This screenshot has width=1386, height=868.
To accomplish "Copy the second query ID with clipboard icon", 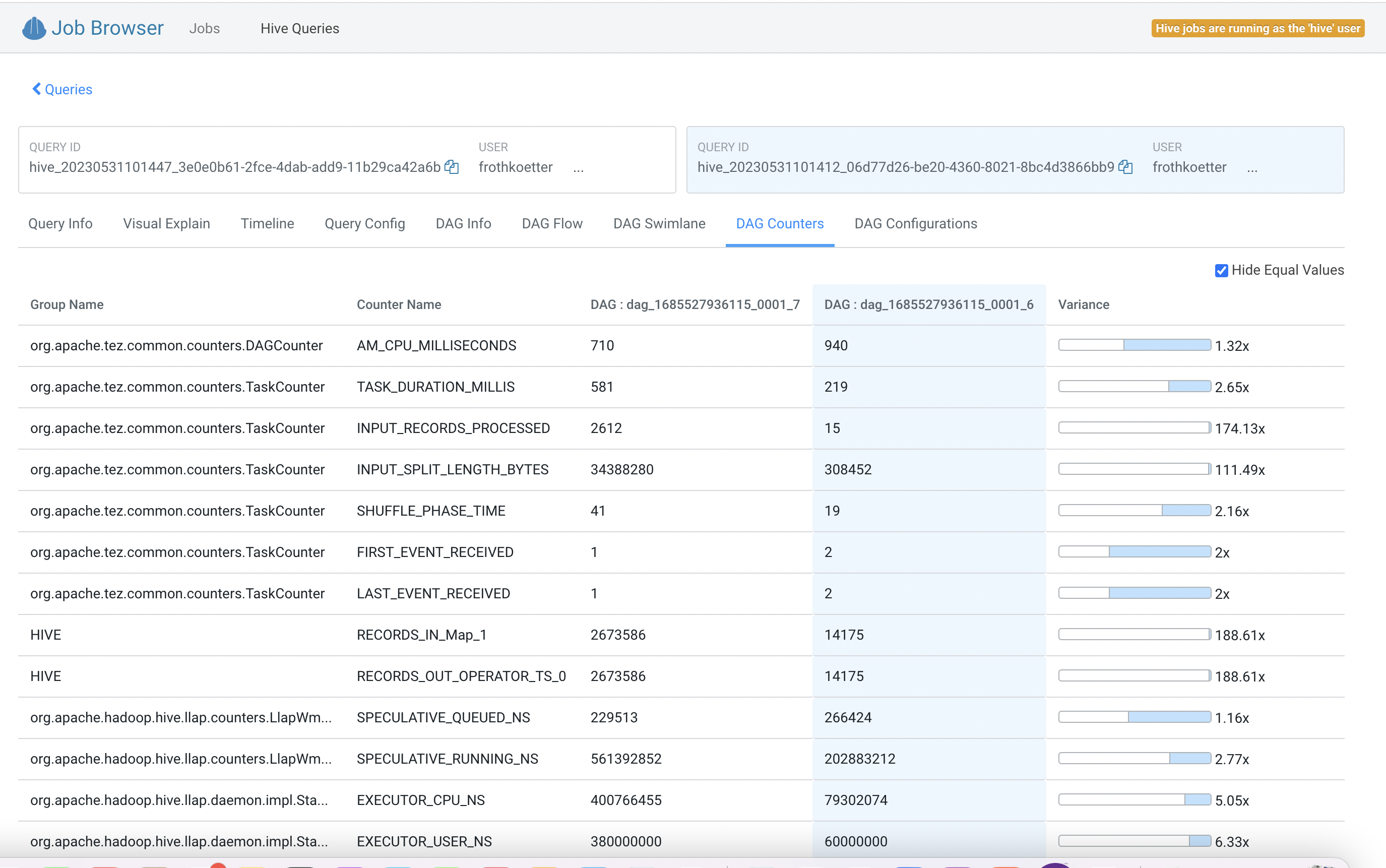I will (x=1125, y=167).
